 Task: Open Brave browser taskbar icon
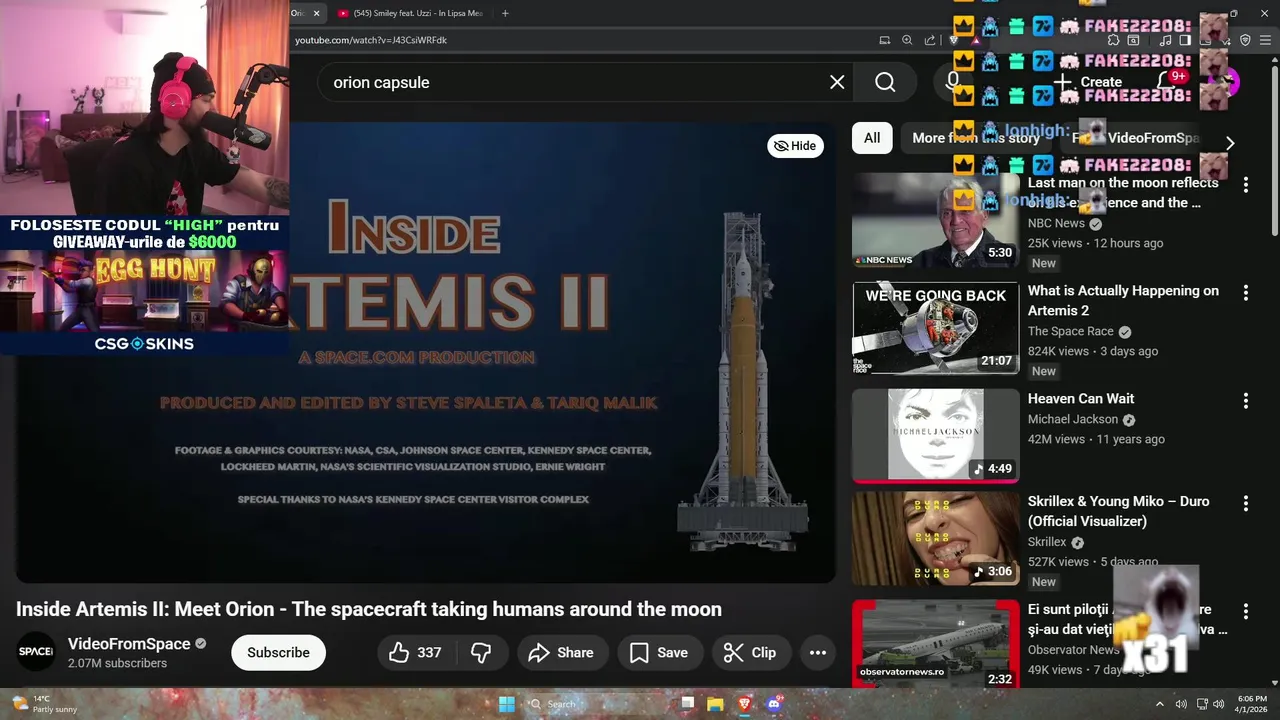(744, 704)
